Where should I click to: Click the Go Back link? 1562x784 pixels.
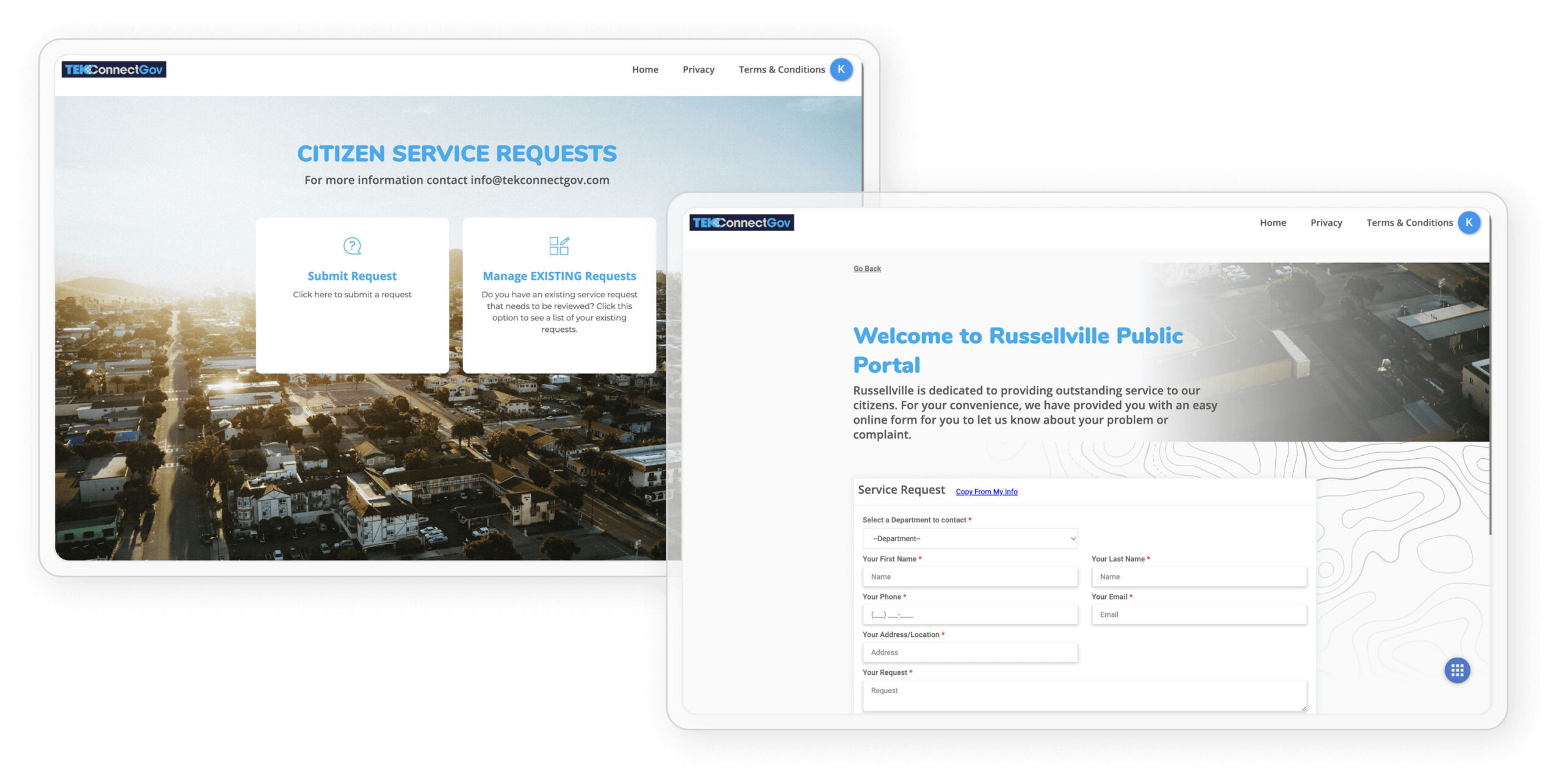pos(866,268)
